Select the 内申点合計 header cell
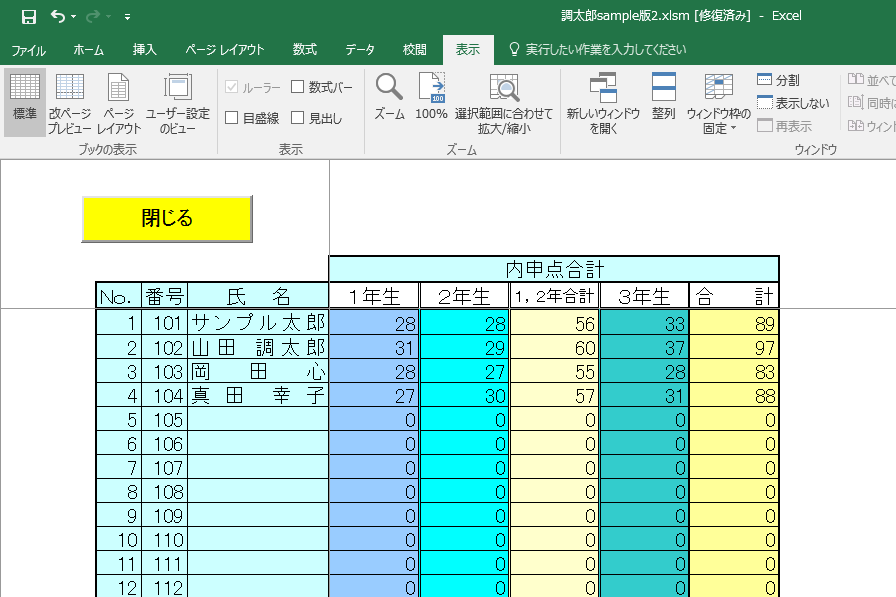 pyautogui.click(x=554, y=269)
